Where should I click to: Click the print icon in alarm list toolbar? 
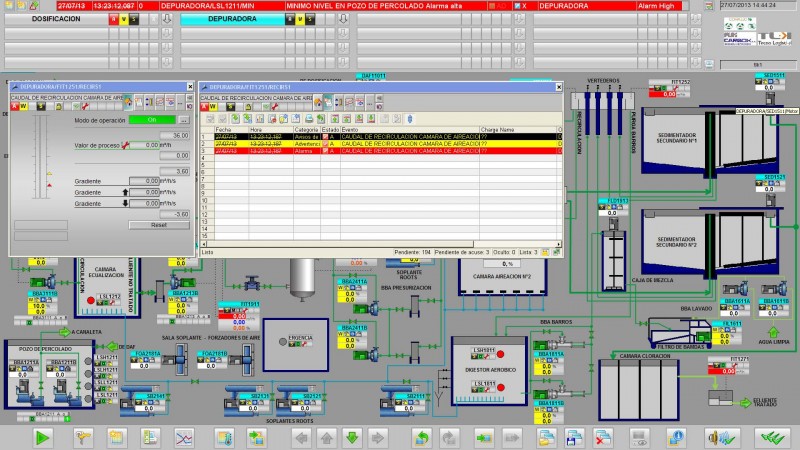(x=309, y=119)
